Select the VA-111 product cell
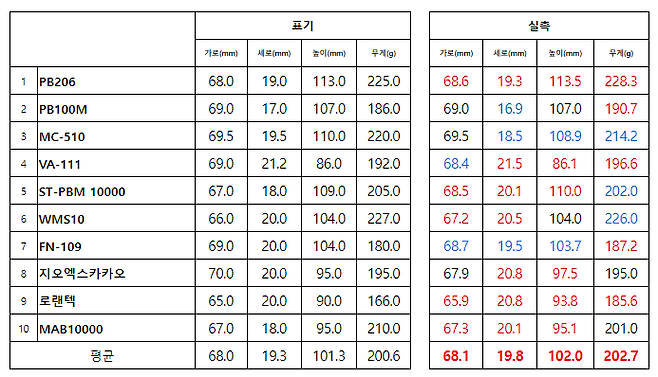 pos(116,164)
